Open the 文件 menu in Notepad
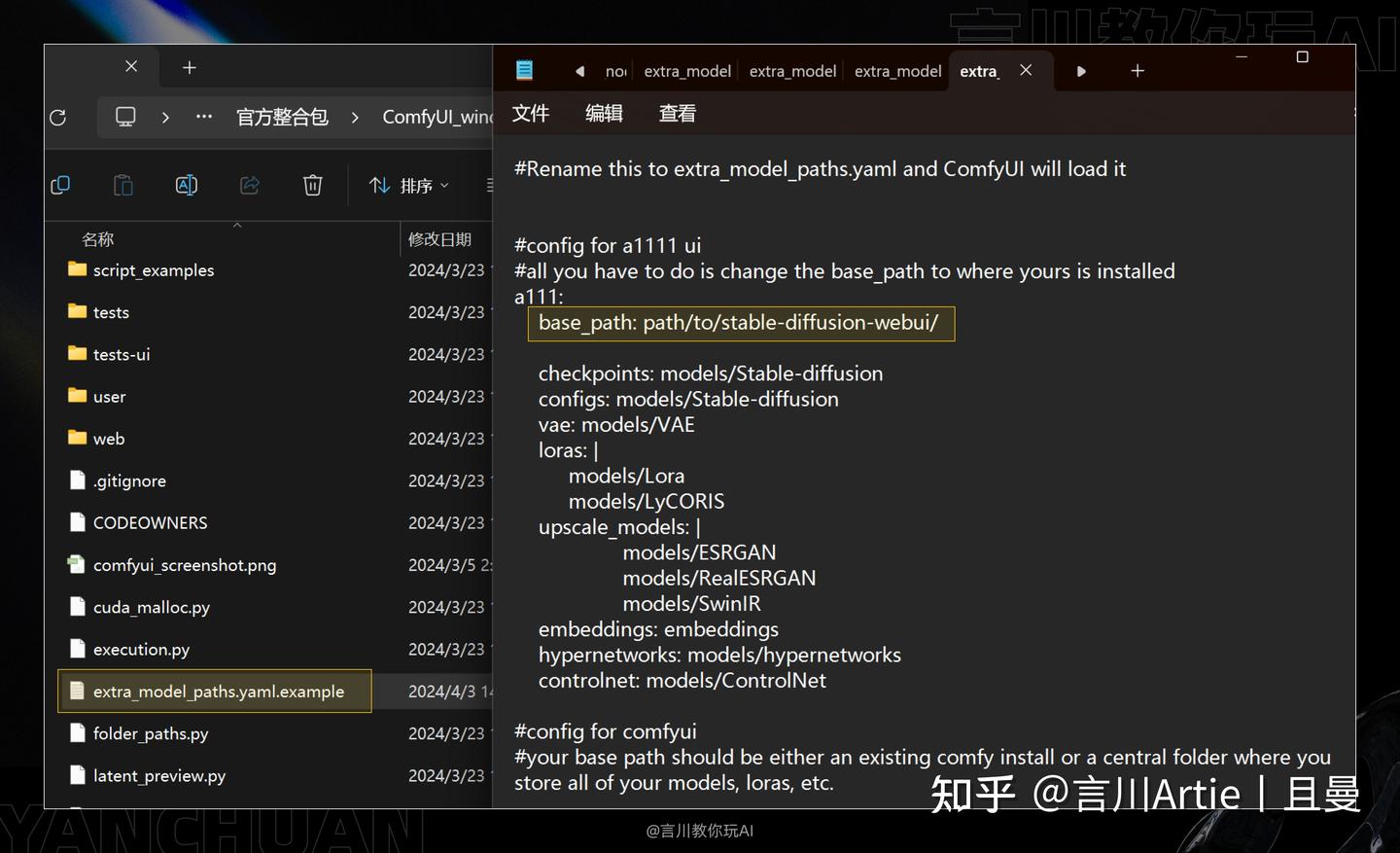Viewport: 1400px width, 853px height. [x=531, y=114]
